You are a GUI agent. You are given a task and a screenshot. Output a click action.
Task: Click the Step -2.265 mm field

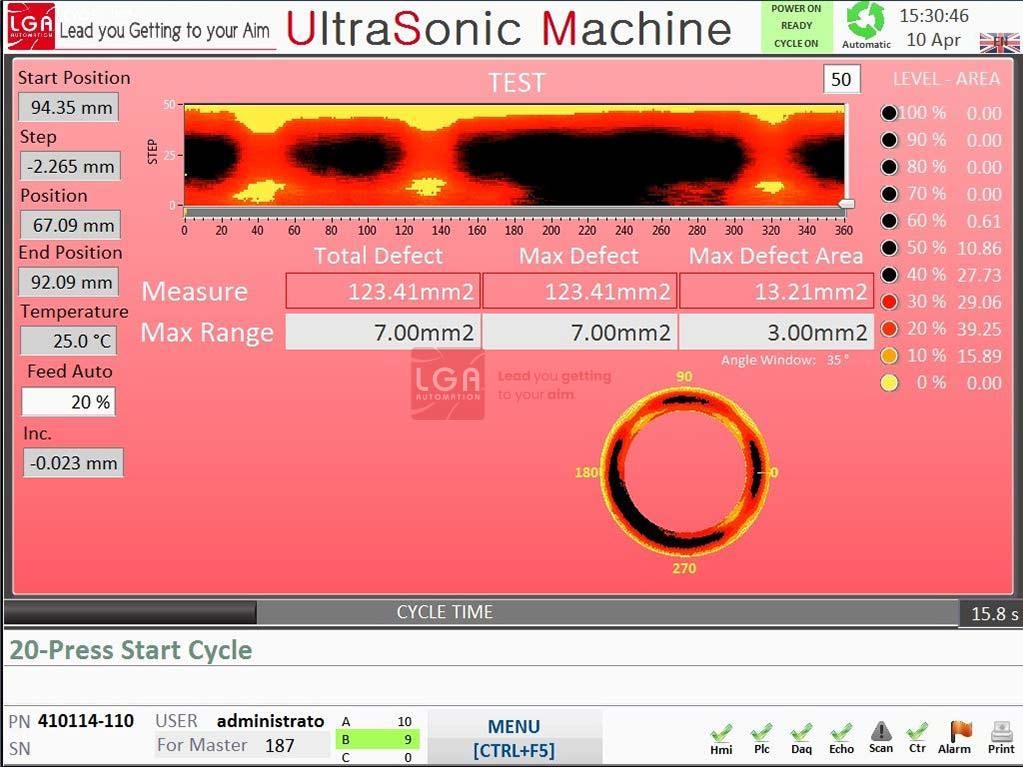[70, 166]
